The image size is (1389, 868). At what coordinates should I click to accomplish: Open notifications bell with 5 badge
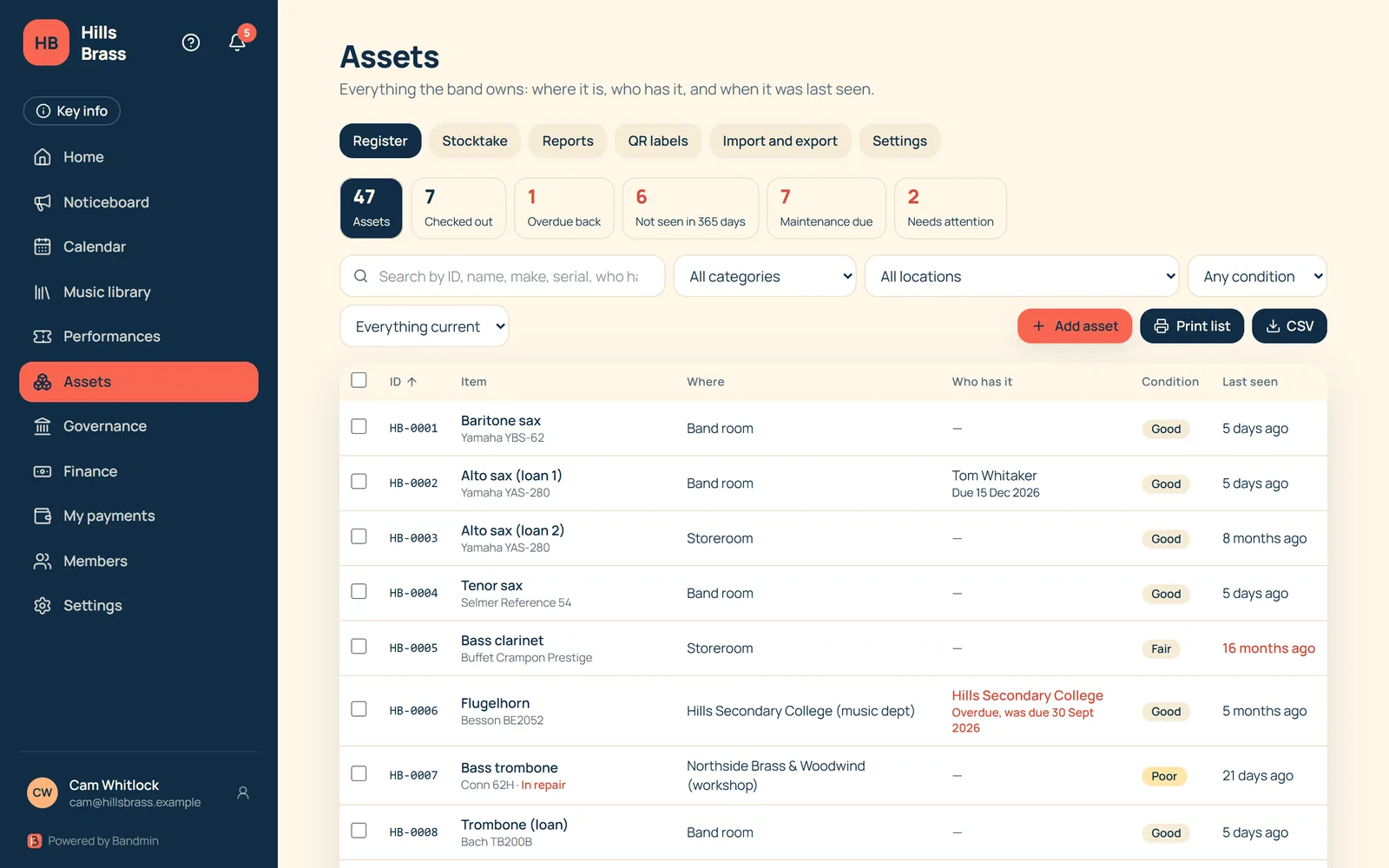(238, 42)
